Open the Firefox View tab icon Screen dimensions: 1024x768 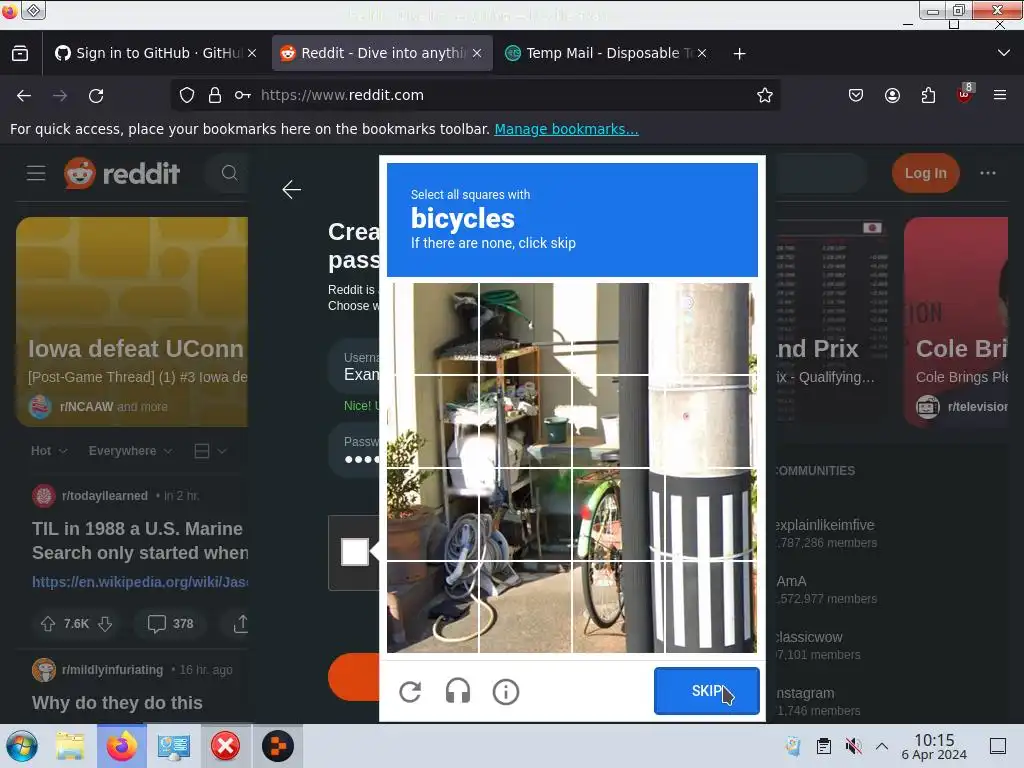click(20, 54)
